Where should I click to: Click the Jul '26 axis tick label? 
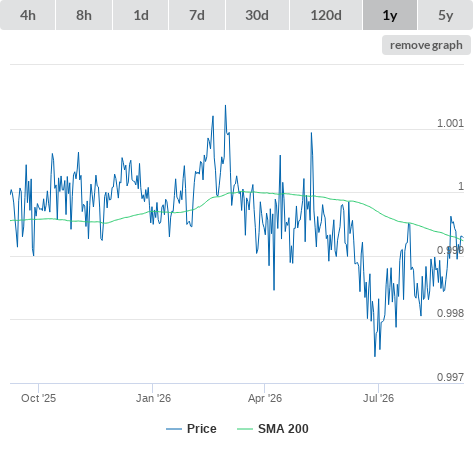point(378,398)
